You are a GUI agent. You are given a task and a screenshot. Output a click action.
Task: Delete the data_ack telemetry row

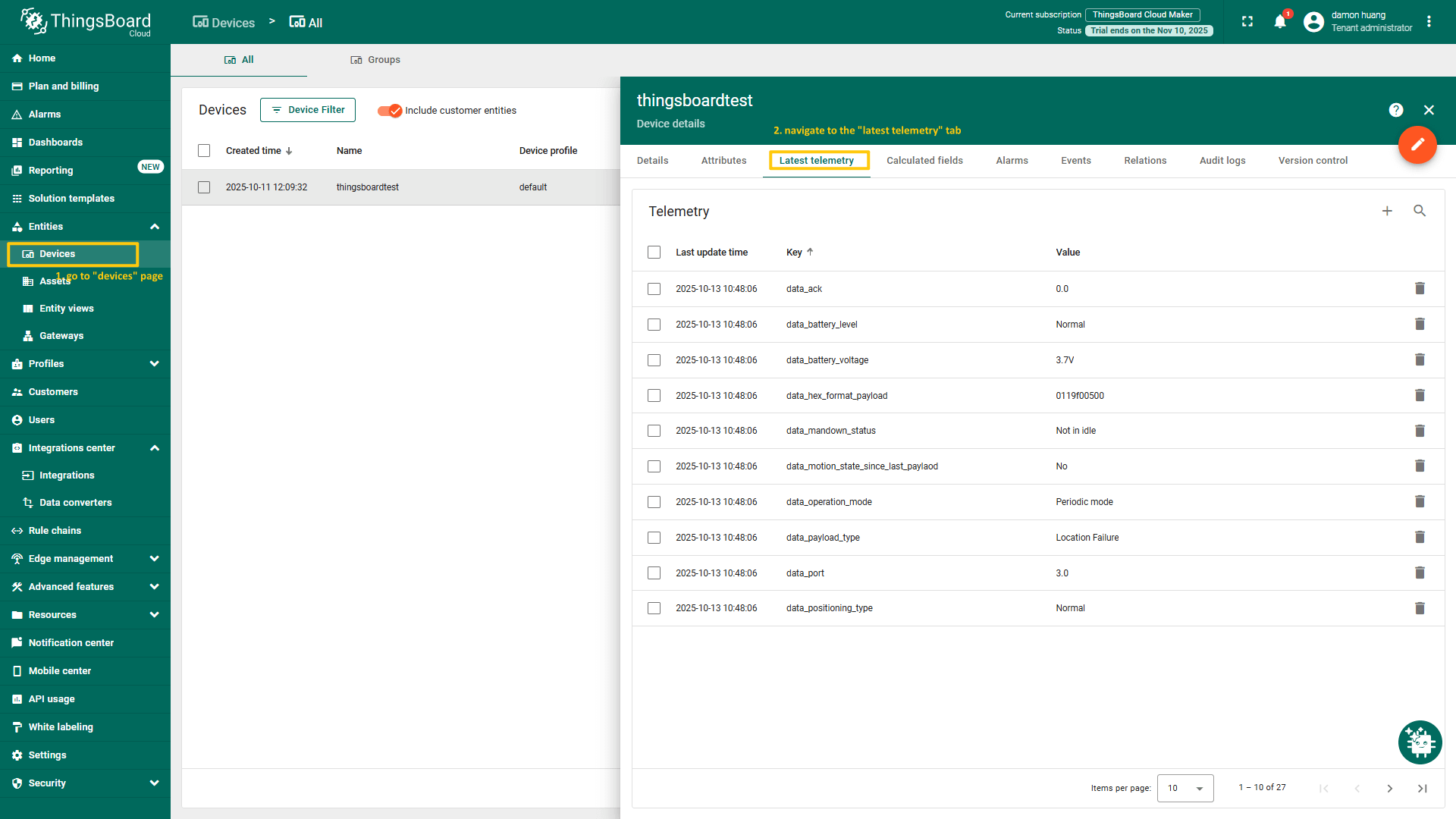tap(1420, 288)
